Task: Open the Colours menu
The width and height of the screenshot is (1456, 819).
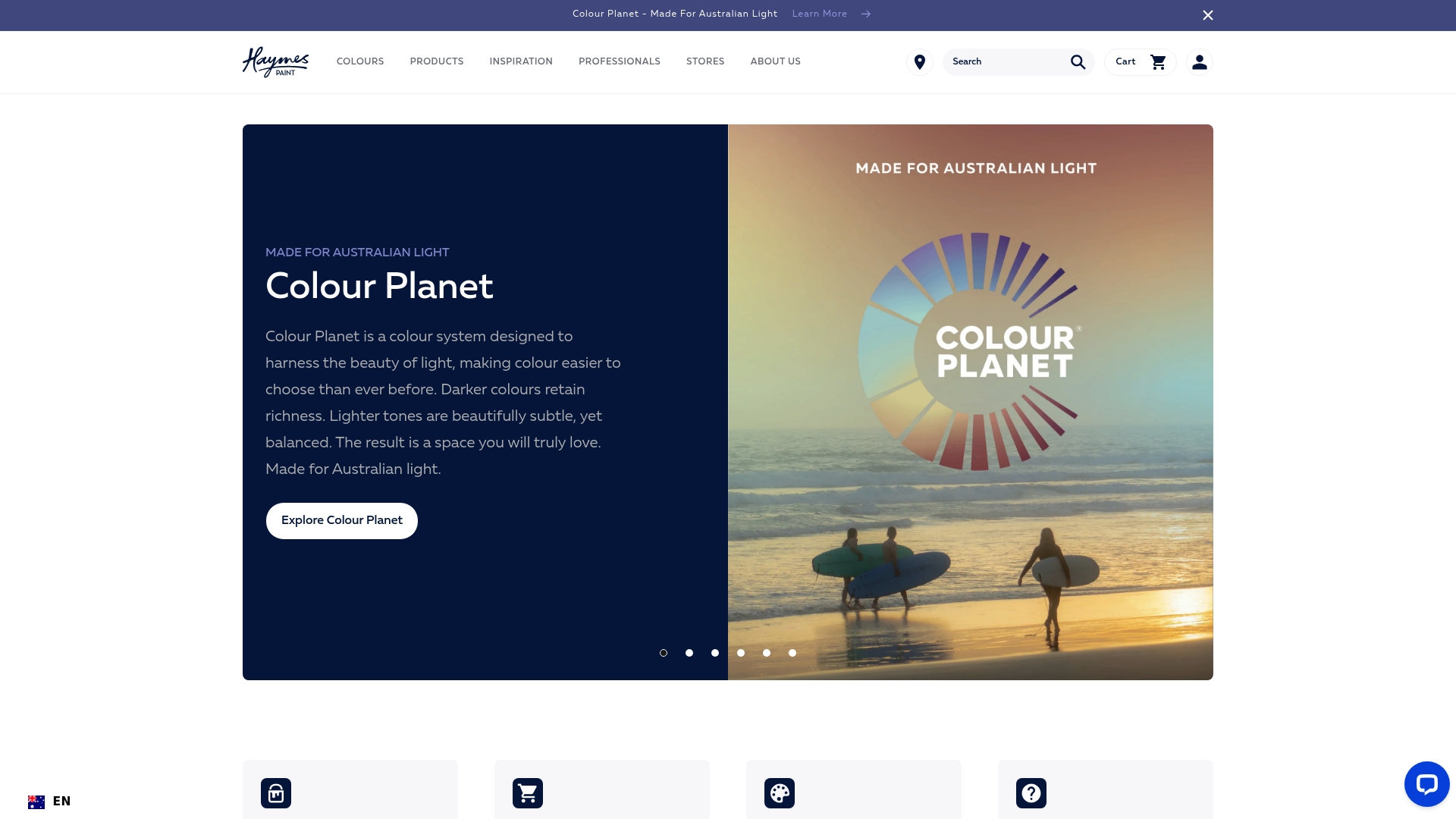Action: tap(360, 62)
